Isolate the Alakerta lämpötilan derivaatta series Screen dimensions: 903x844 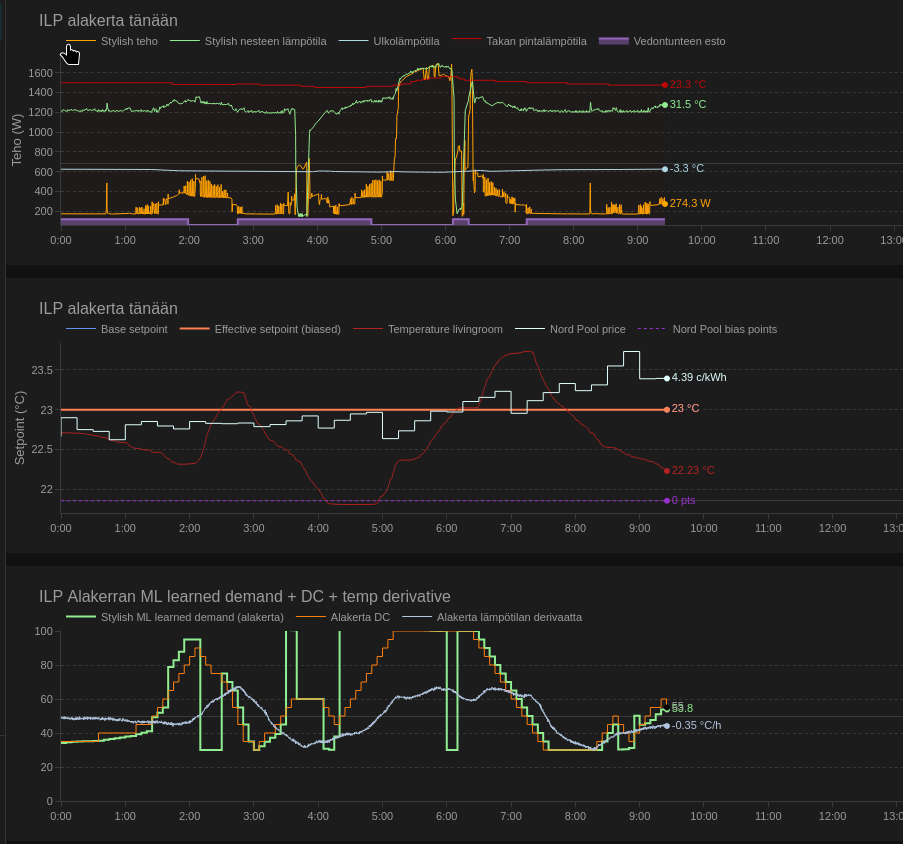click(509, 617)
